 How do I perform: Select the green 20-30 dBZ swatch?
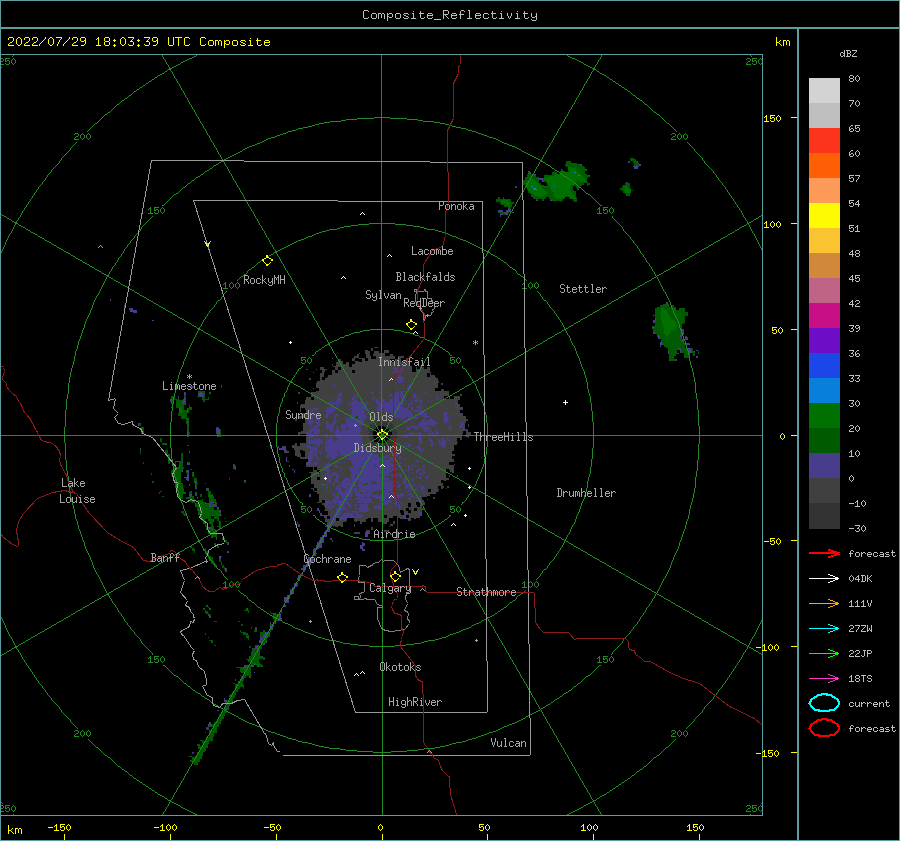[824, 416]
